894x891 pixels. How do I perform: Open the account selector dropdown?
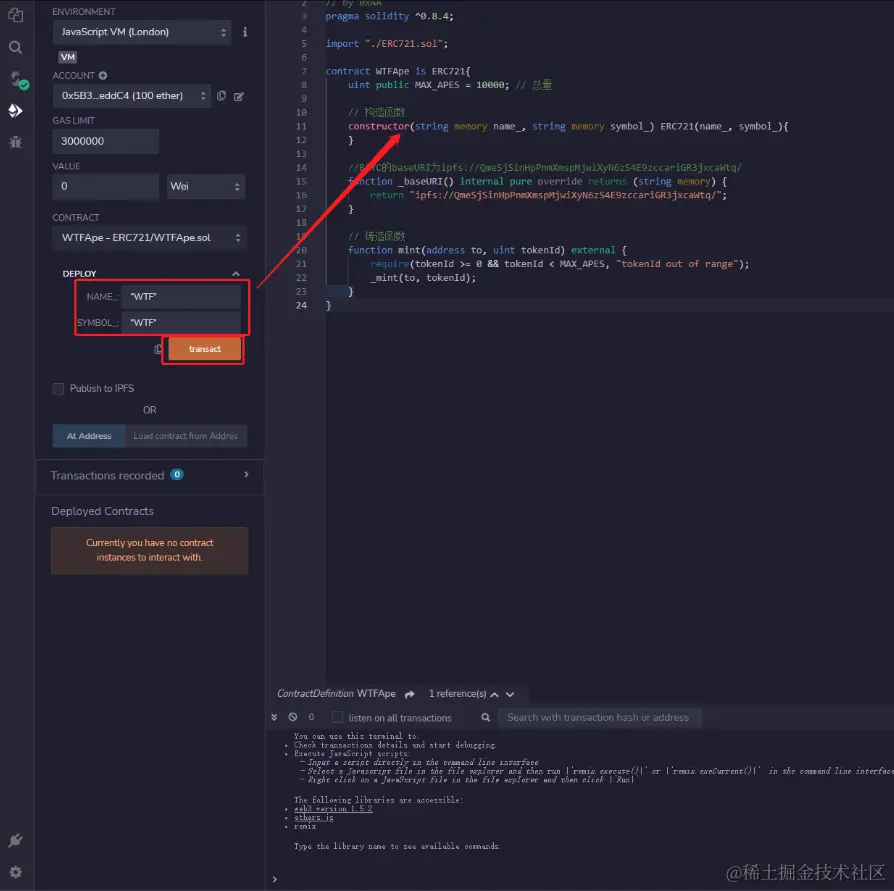[132, 96]
